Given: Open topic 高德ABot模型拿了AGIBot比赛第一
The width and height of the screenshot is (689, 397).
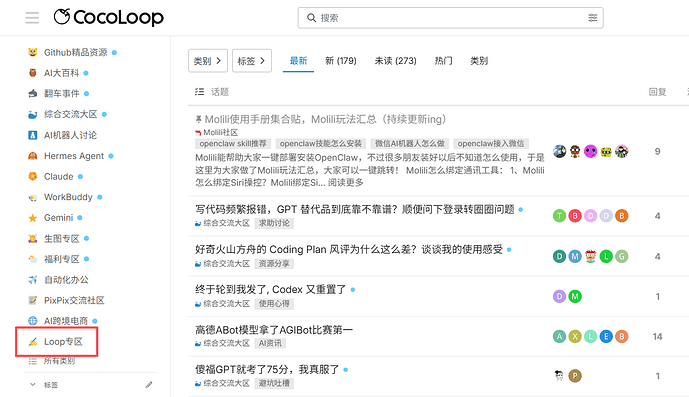Looking at the screenshot, I should [x=274, y=329].
